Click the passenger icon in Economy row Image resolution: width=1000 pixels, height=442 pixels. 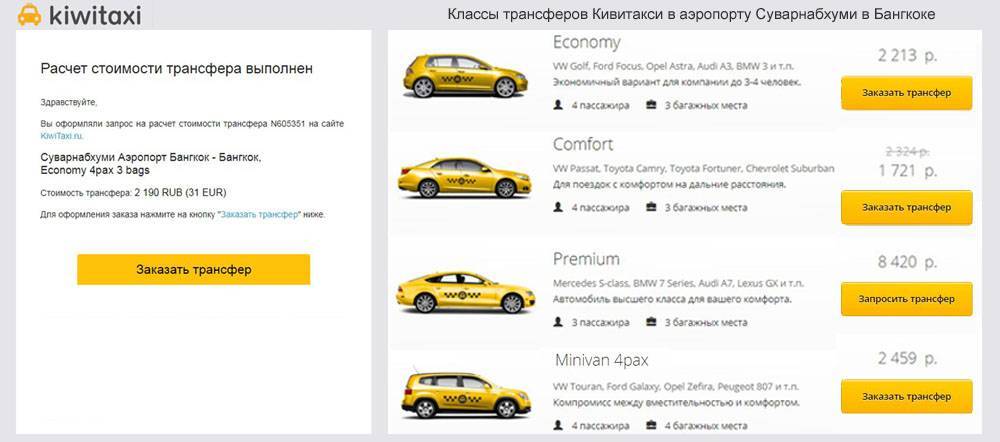(x=558, y=103)
